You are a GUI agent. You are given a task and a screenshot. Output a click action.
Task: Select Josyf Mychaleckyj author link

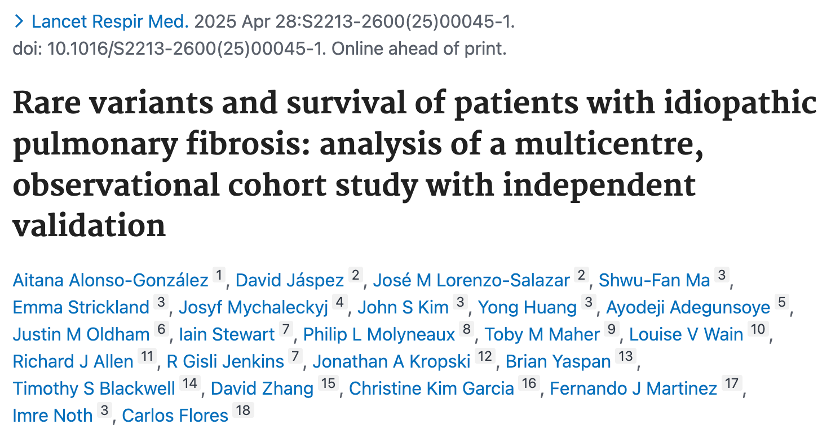(253, 307)
